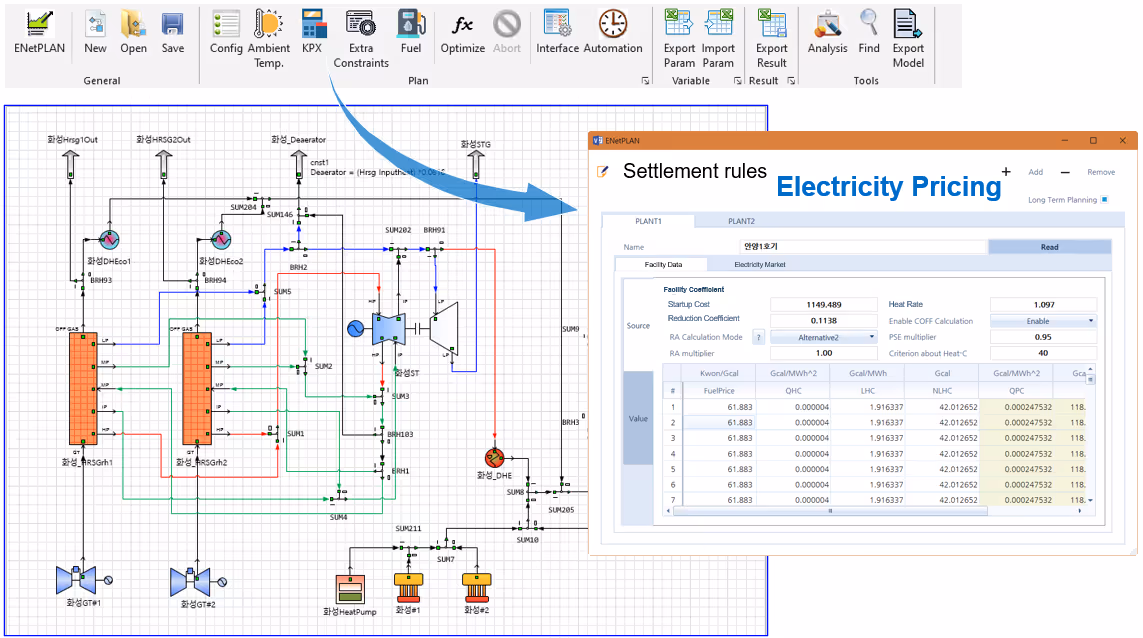
Task: Click the plus sign before Add
Action: click(x=1006, y=171)
